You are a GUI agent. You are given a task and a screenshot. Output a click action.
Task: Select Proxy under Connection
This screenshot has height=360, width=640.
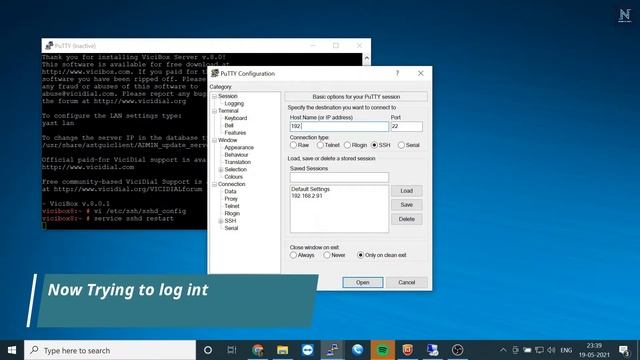(231, 199)
